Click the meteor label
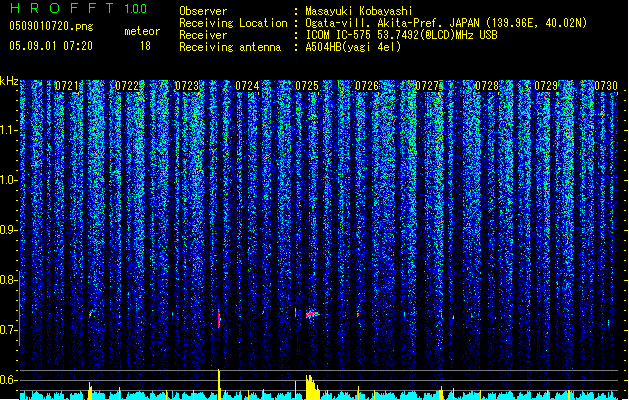The width and height of the screenshot is (629, 400). [x=142, y=31]
